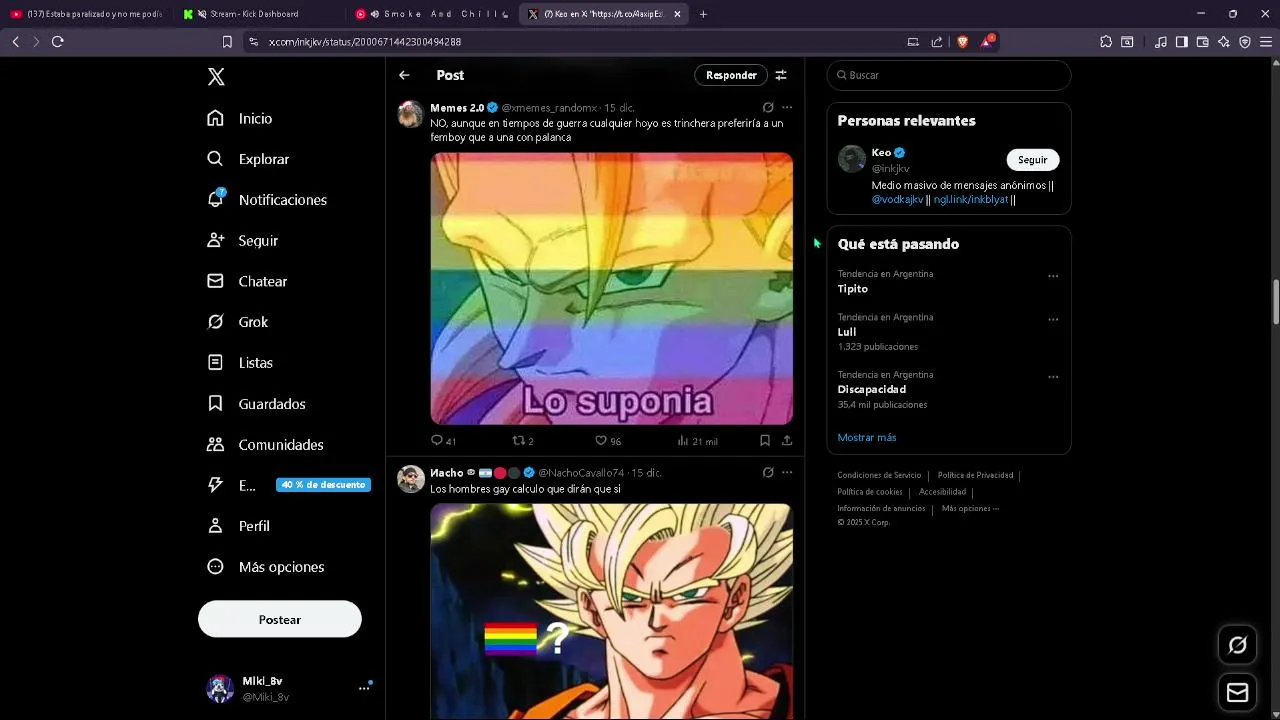
Task: Open Grok action icon on Memes 2.0 post
Action: click(x=768, y=107)
